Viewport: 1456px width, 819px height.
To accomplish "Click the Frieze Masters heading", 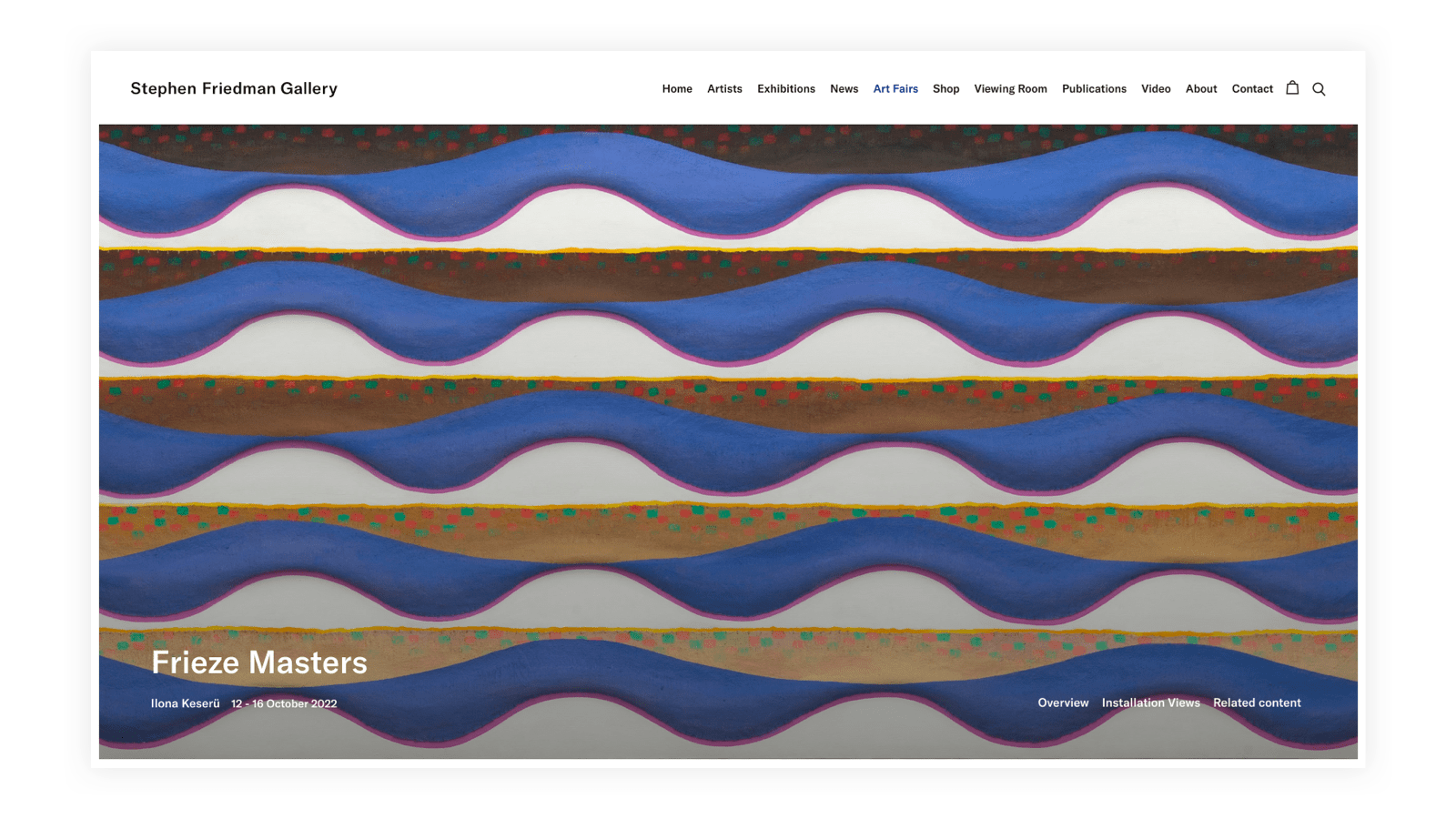I will click(x=259, y=662).
